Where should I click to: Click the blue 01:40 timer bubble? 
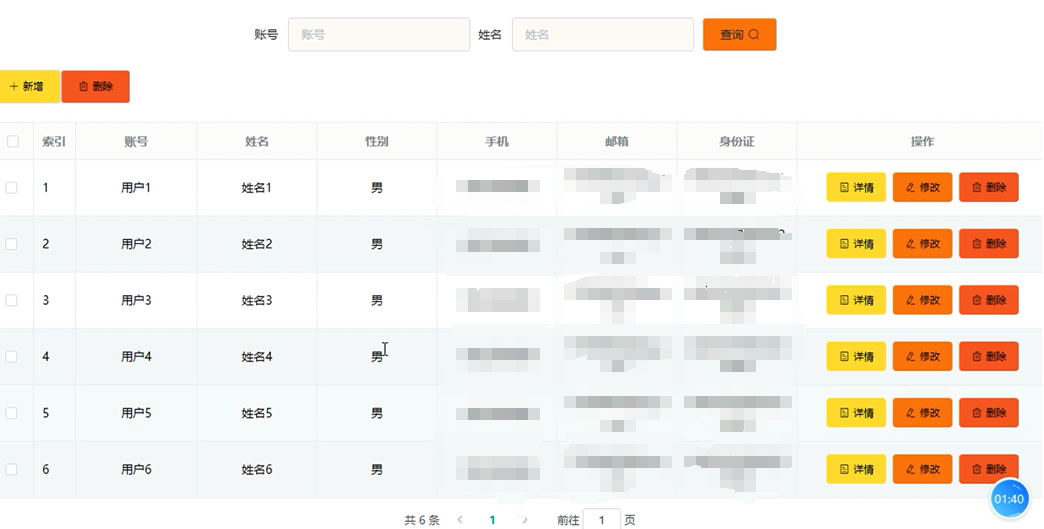point(1009,499)
